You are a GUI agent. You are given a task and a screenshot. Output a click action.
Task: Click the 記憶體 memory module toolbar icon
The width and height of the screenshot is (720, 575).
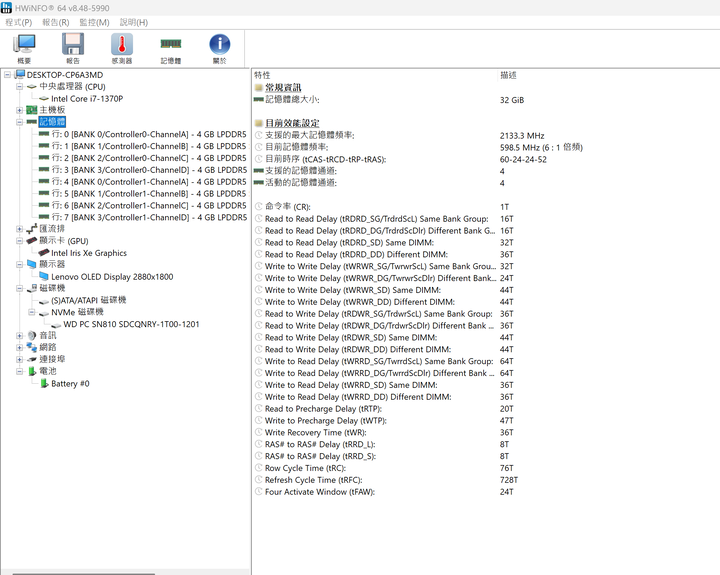coord(171,48)
